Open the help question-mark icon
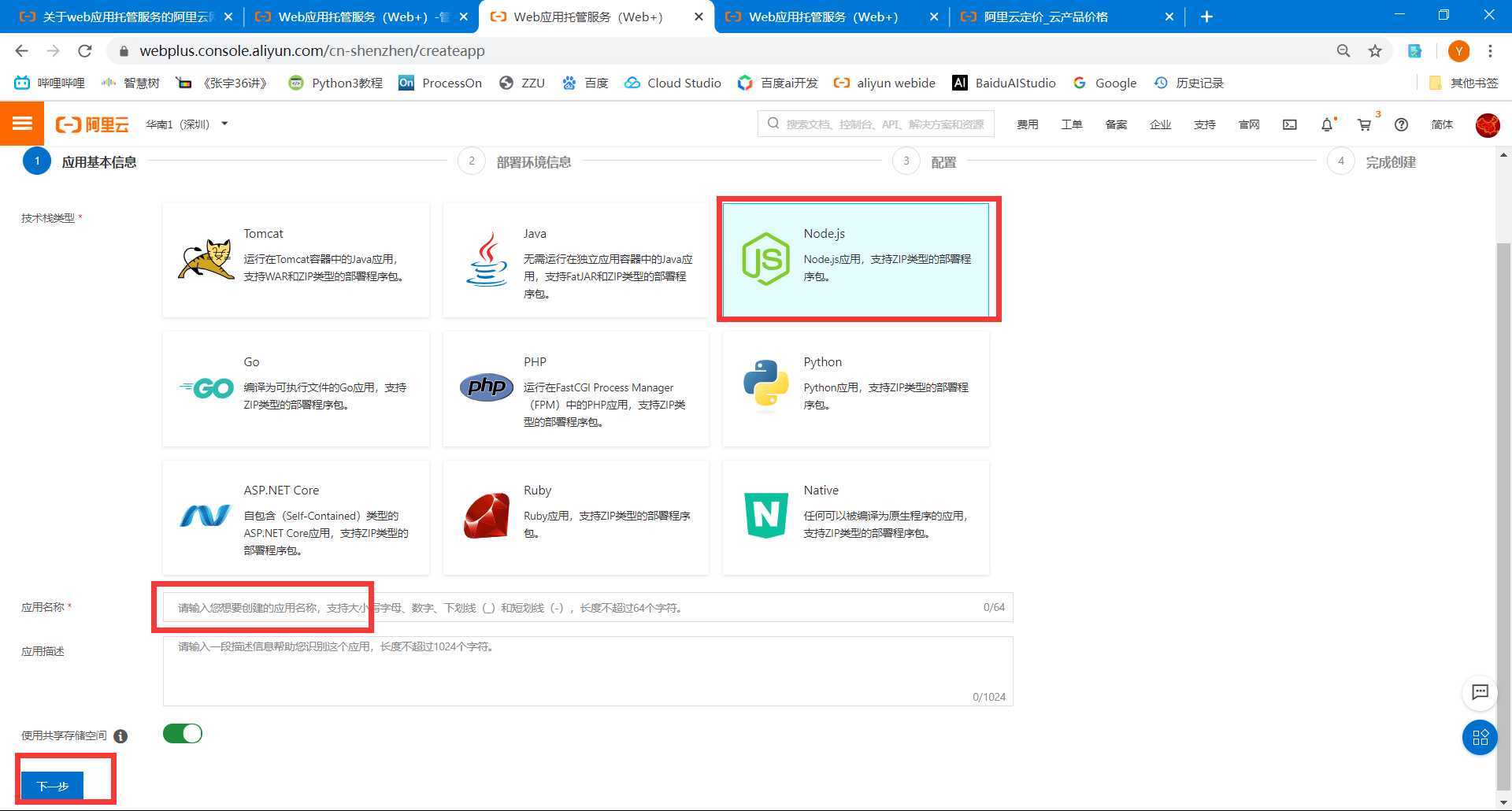1512x811 pixels. [1401, 124]
